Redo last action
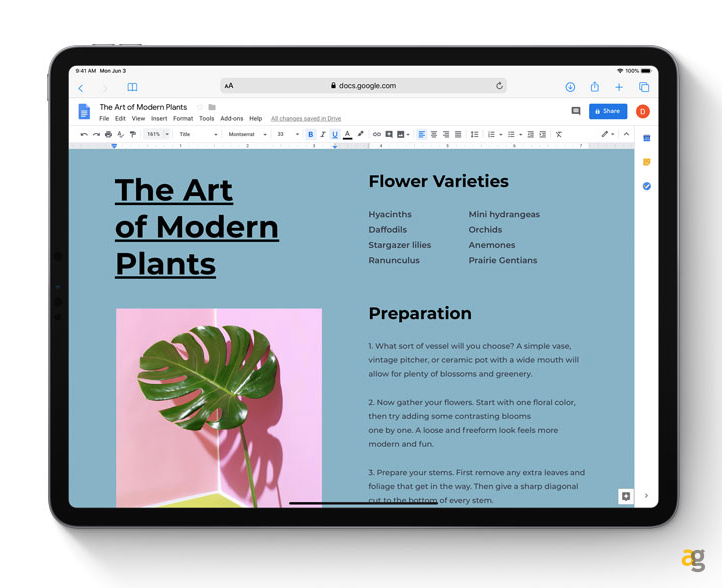This screenshot has height=588, width=722. tap(96, 134)
